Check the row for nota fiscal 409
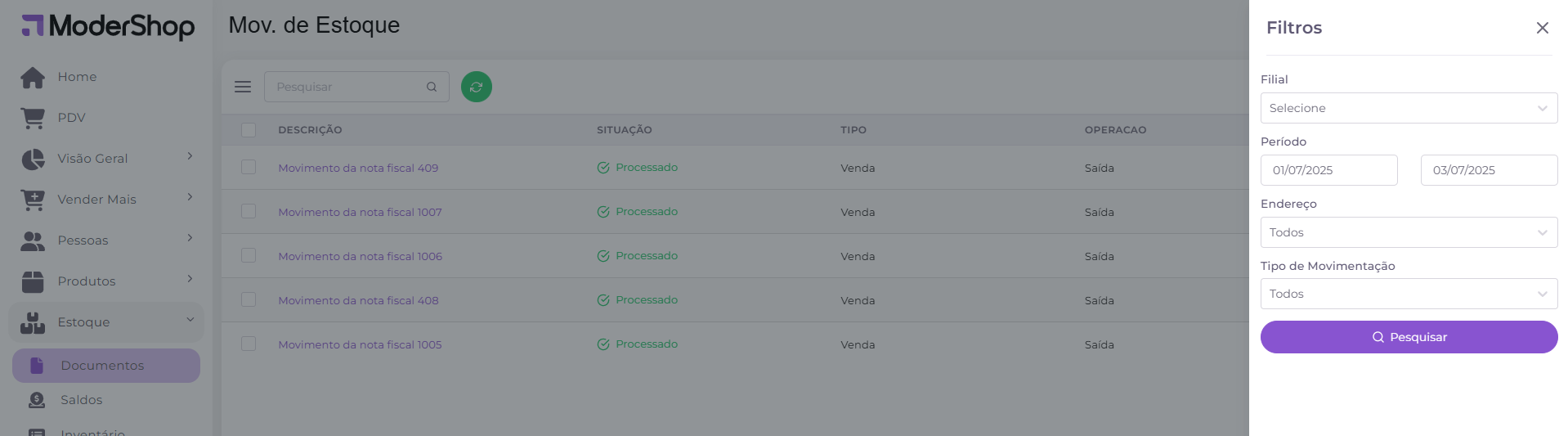This screenshot has width=1568, height=436. pyautogui.click(x=249, y=168)
